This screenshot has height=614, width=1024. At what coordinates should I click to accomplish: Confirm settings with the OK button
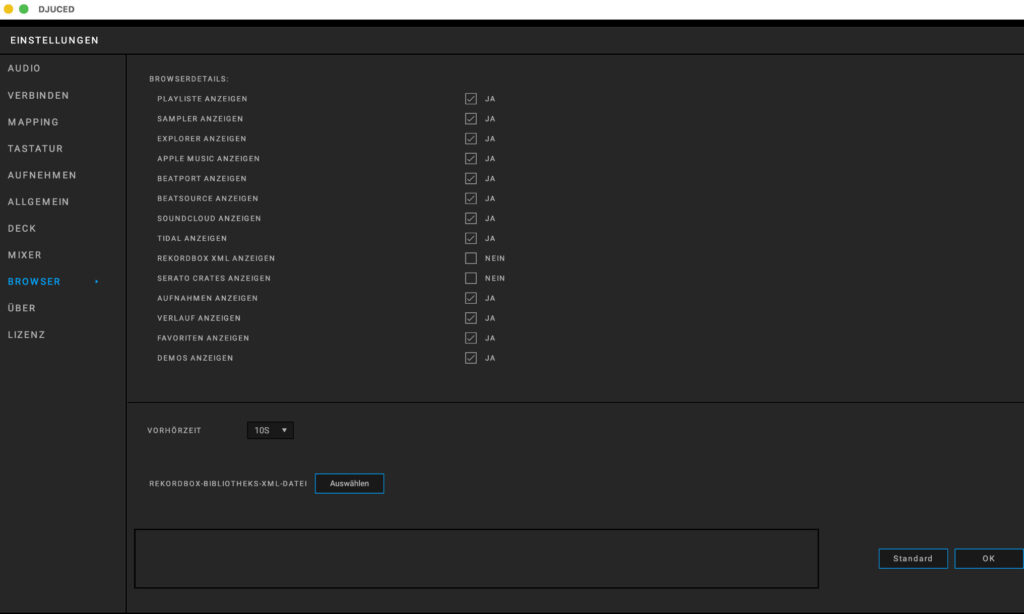pyautogui.click(x=989, y=558)
